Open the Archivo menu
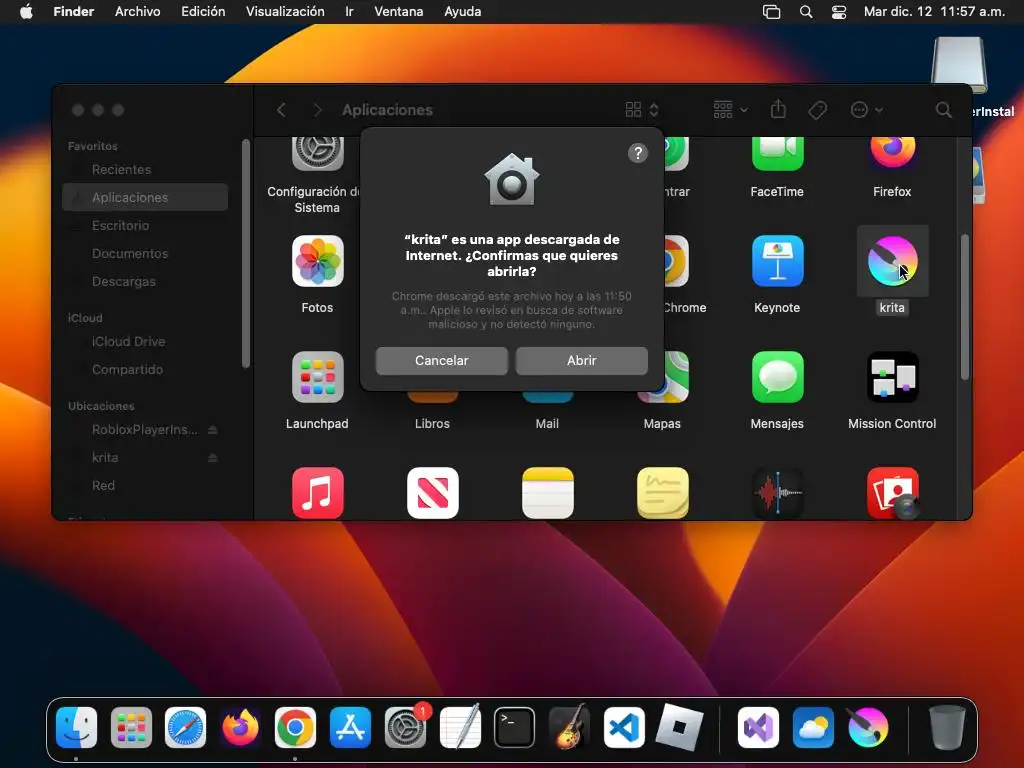This screenshot has height=768, width=1024. (x=137, y=11)
